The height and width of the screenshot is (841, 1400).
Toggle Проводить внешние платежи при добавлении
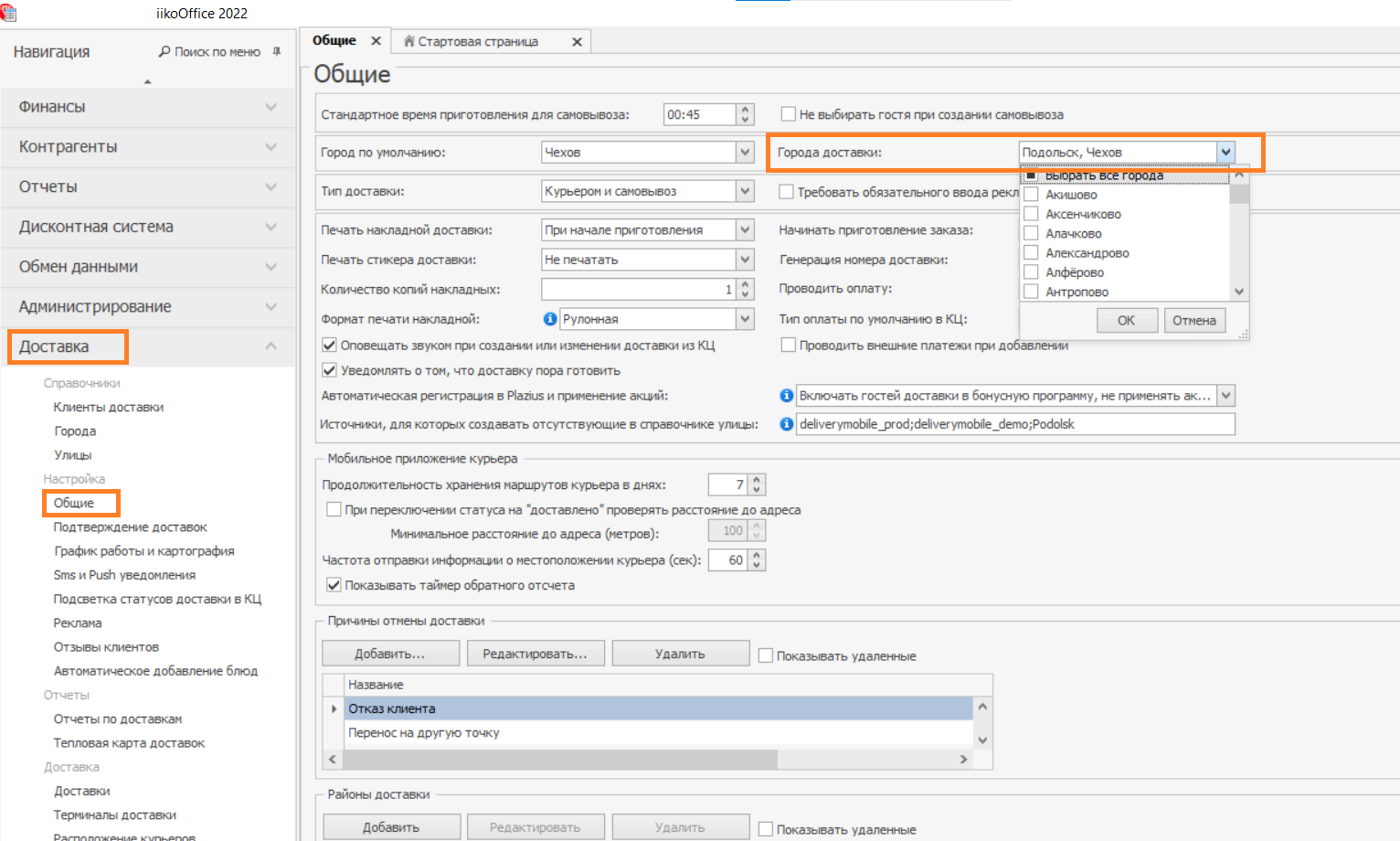(788, 345)
